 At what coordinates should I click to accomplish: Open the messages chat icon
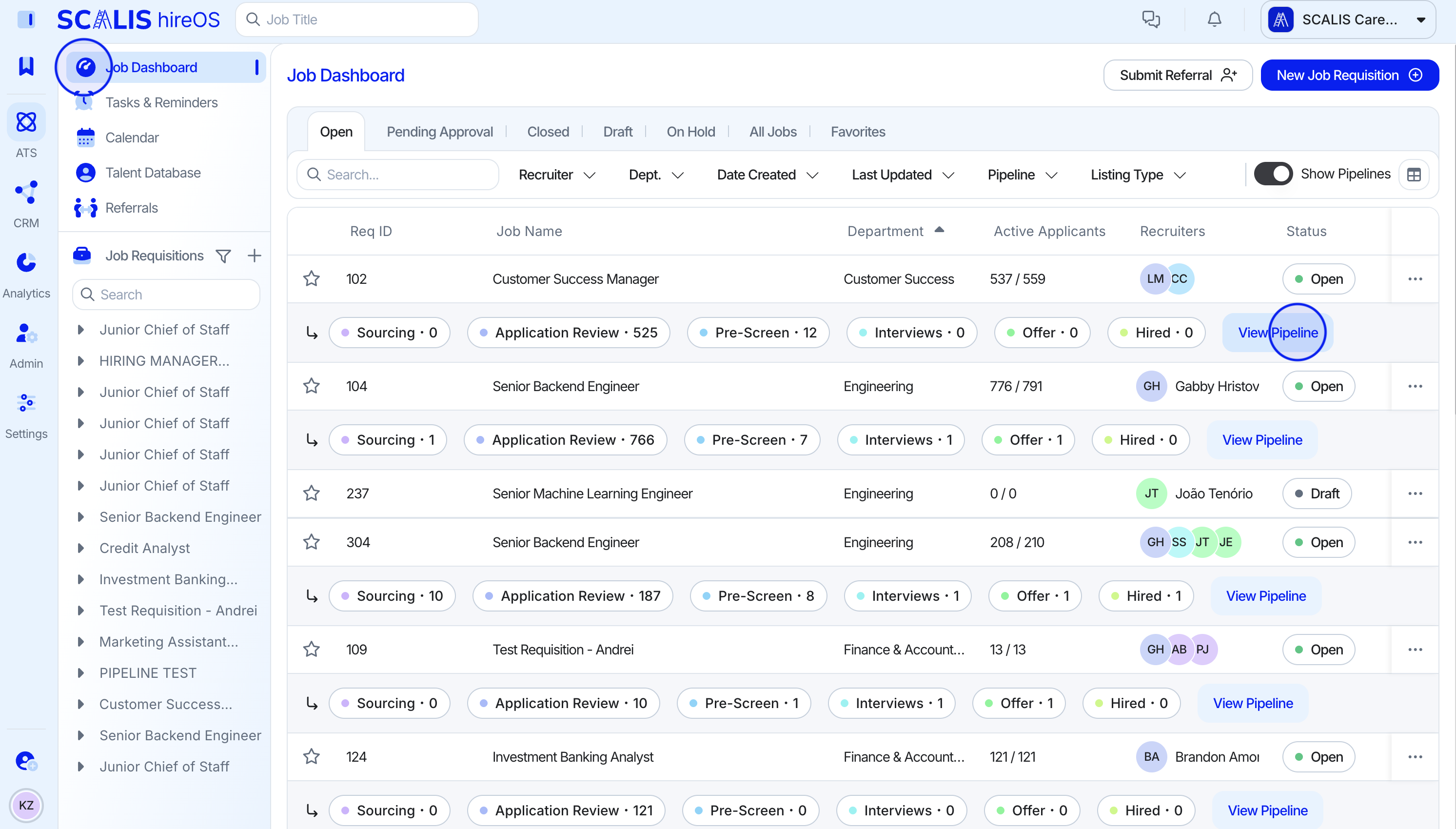pyautogui.click(x=1150, y=20)
